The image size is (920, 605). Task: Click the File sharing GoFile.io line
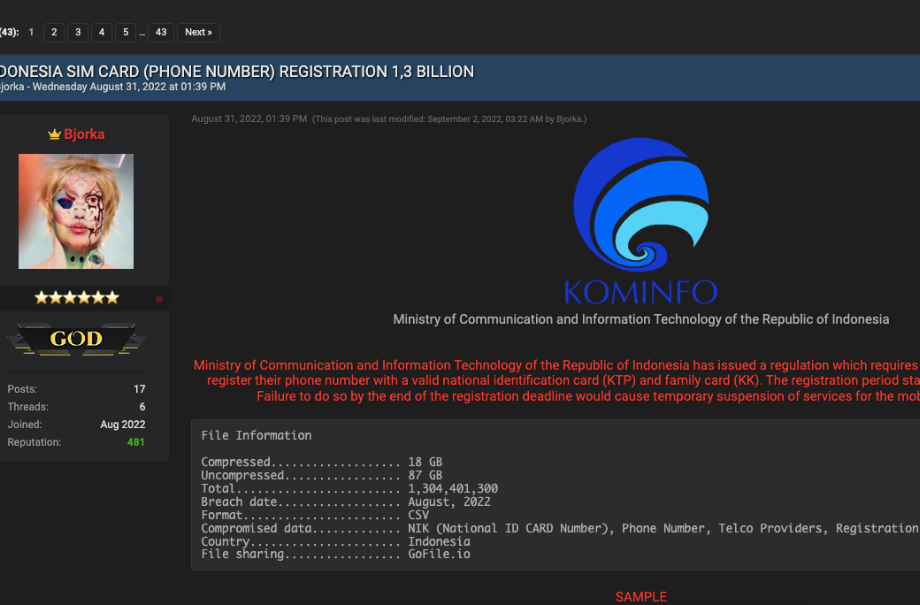click(x=336, y=554)
